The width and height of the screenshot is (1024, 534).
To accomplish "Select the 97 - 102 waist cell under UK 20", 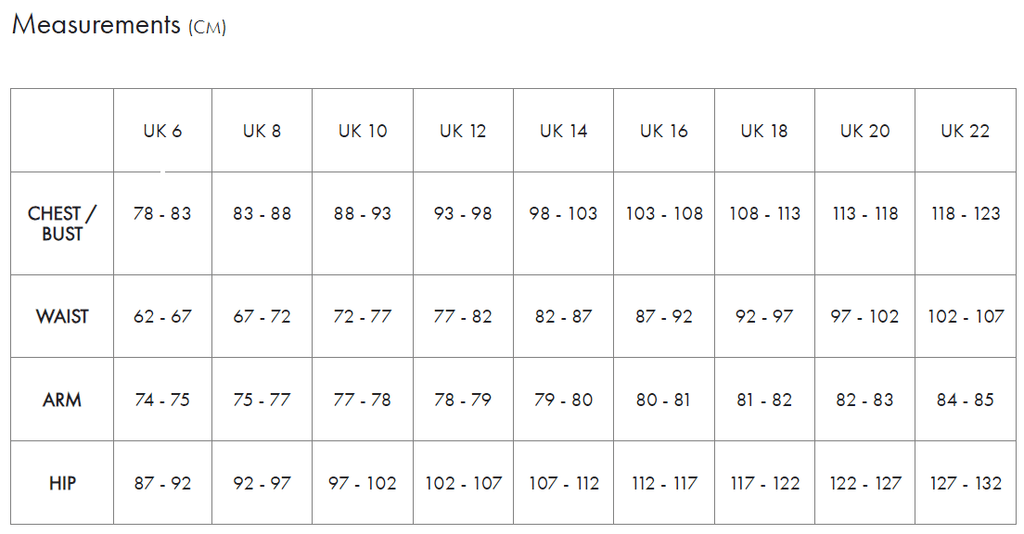I will (864, 316).
